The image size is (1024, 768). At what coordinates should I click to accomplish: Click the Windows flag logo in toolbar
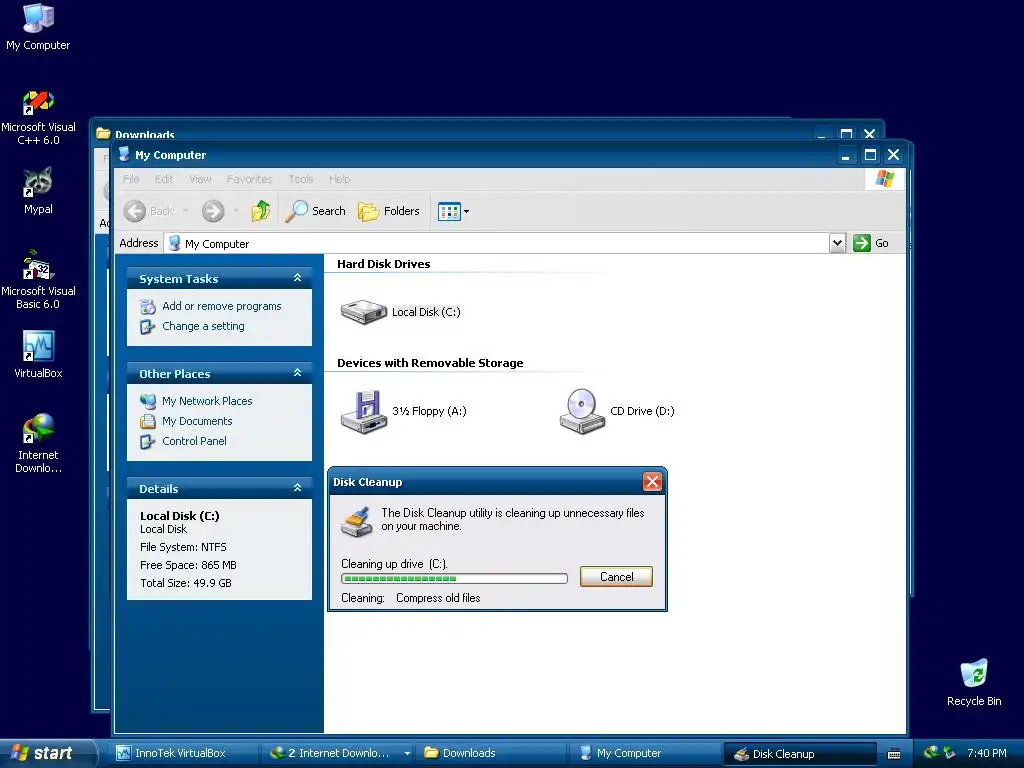pyautogui.click(x=885, y=178)
